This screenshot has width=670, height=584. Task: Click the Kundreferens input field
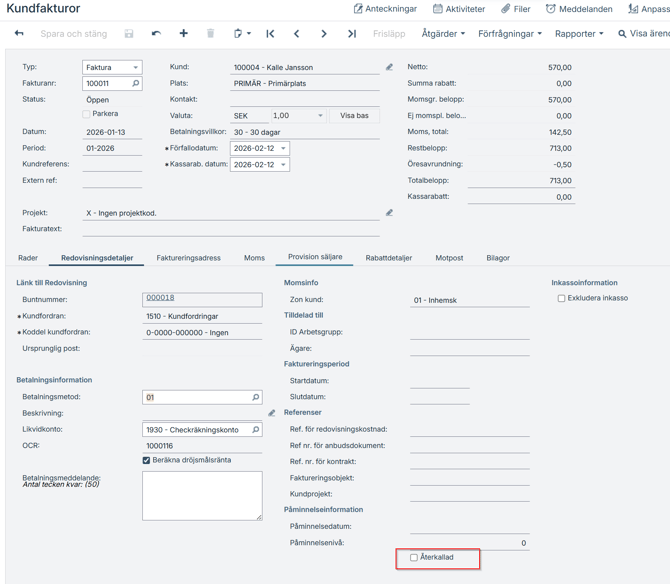pyautogui.click(x=112, y=164)
